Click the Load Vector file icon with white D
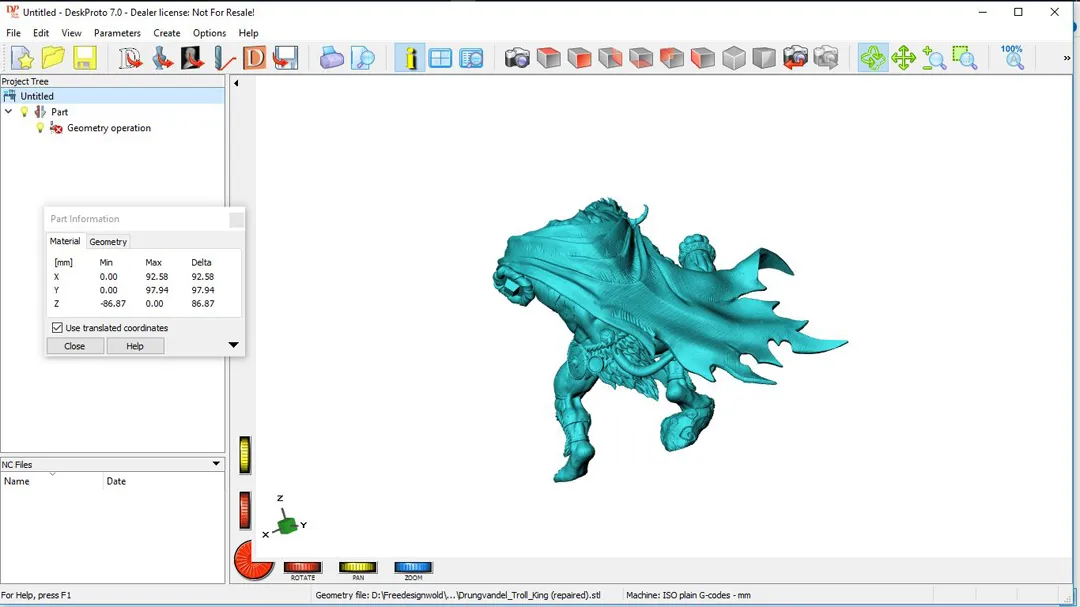This screenshot has width=1080, height=607. pos(129,58)
